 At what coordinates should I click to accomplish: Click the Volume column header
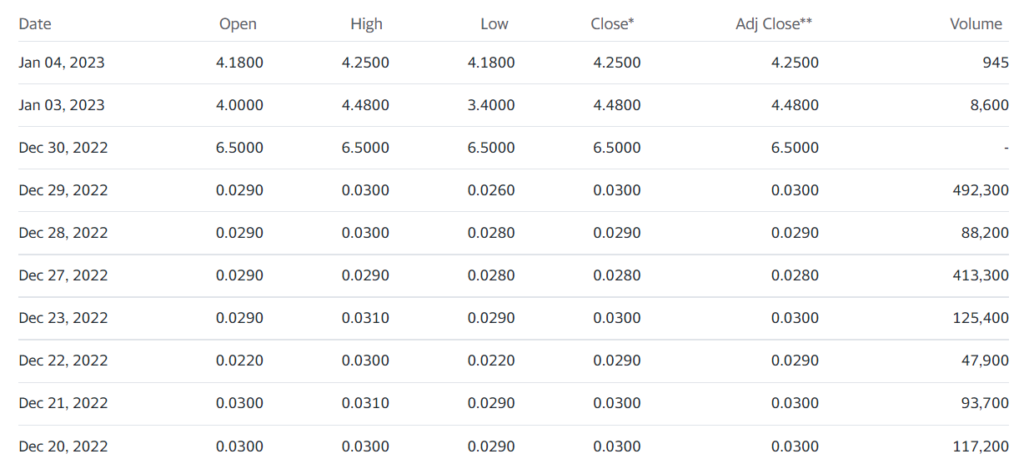[x=976, y=24]
